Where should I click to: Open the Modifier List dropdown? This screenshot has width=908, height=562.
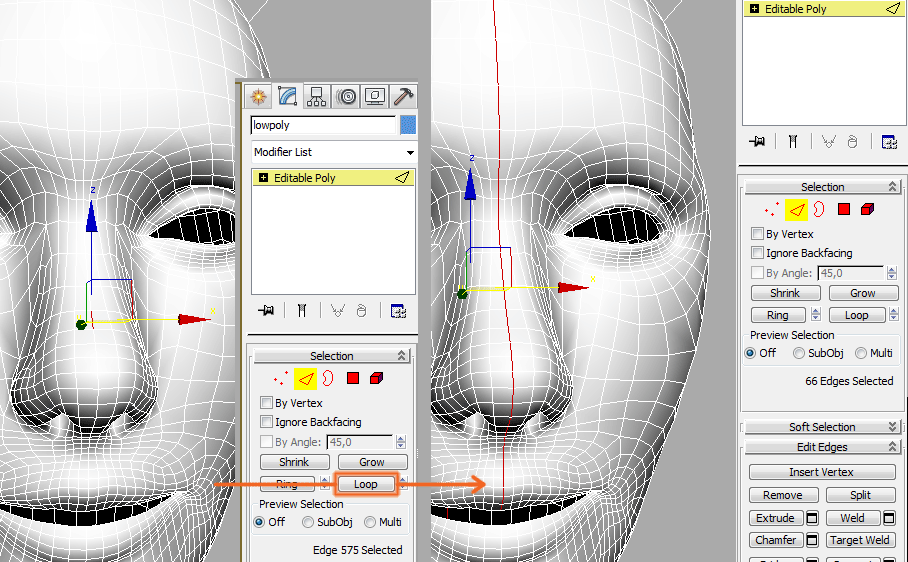[334, 152]
